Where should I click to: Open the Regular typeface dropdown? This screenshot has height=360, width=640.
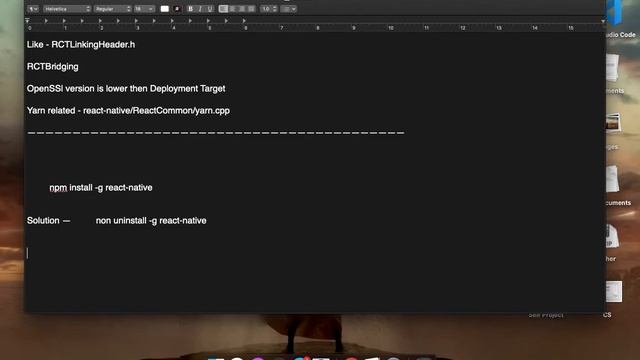point(113,9)
